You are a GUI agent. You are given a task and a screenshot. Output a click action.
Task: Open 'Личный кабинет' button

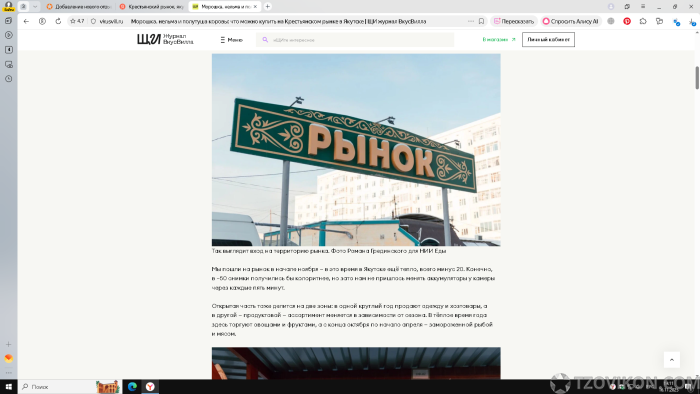(x=548, y=40)
